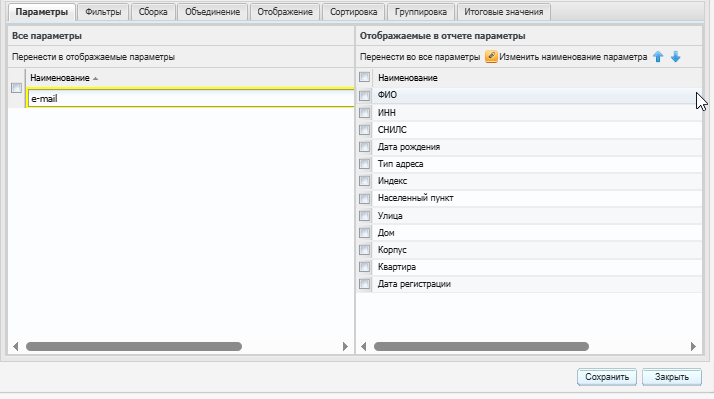Move parameter up with blue up arrow
This screenshot has height=399, width=714.
(658, 57)
